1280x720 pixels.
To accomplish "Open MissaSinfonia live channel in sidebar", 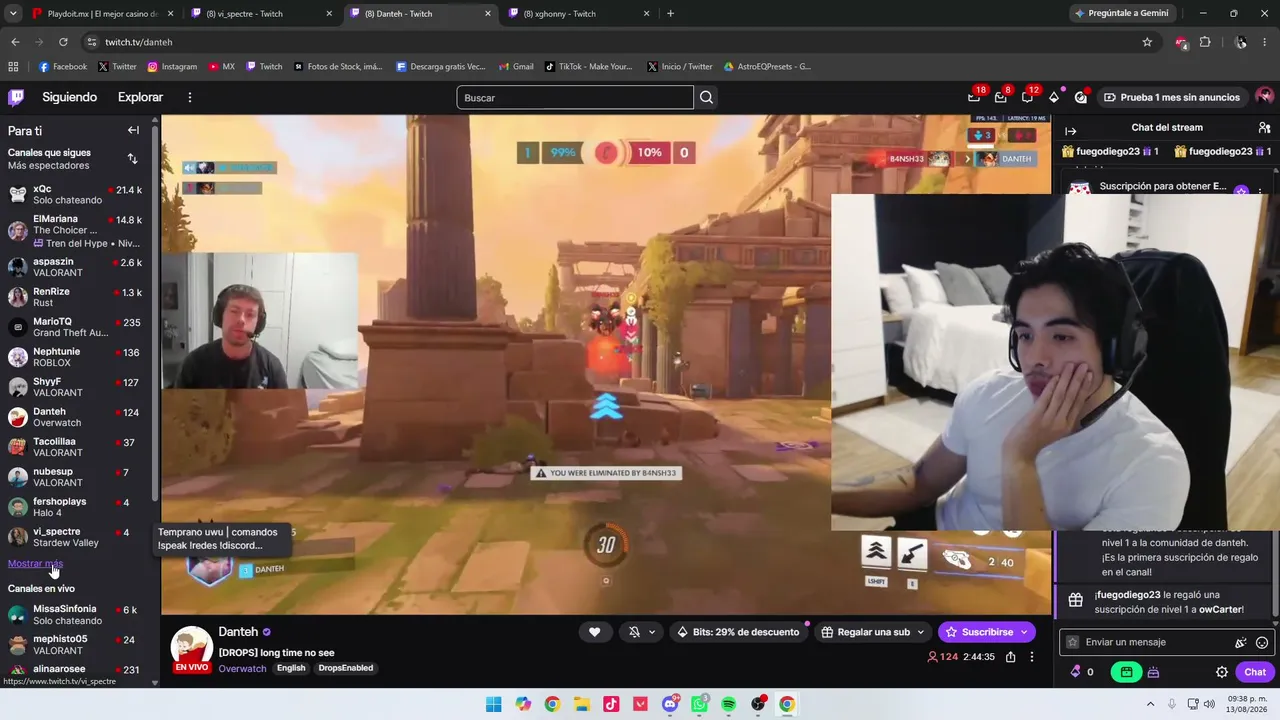I will pos(76,614).
